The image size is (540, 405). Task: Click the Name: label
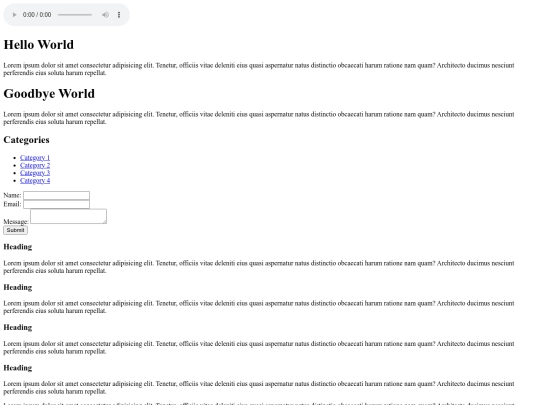click(12, 195)
